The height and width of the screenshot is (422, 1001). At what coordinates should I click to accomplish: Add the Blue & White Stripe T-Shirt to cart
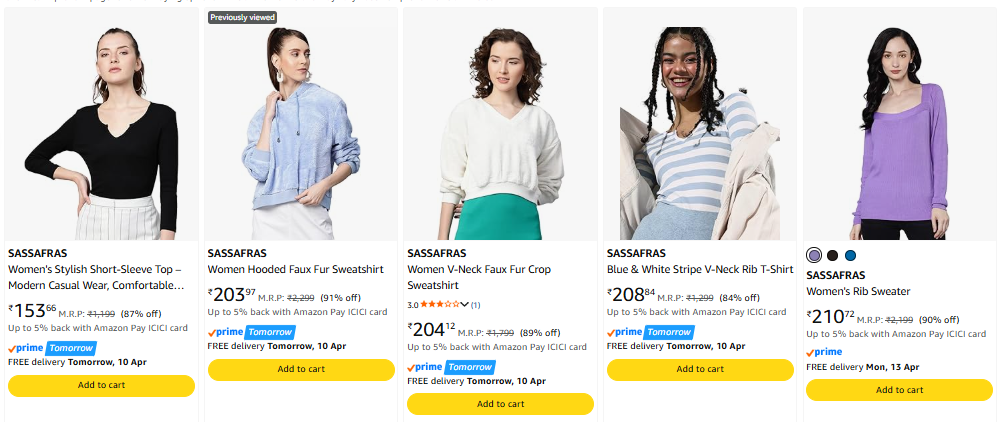(x=699, y=369)
